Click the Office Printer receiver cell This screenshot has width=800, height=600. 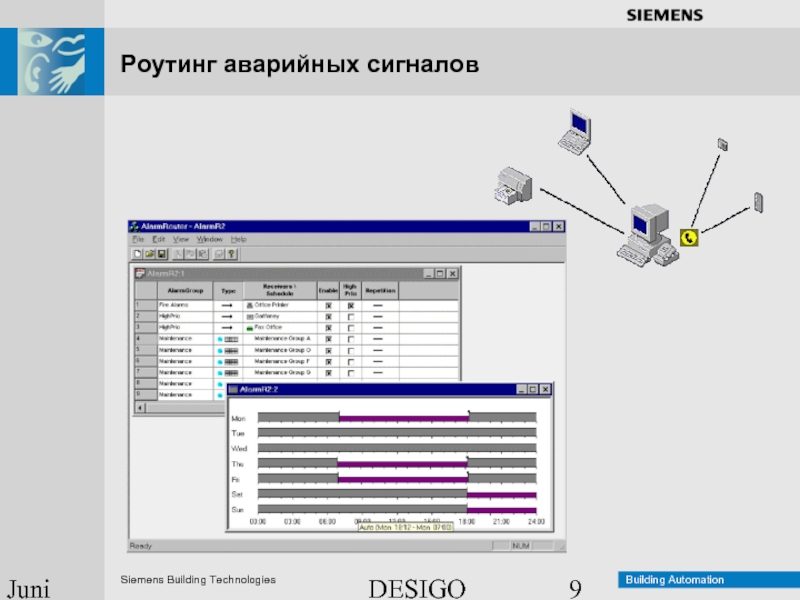point(280,305)
